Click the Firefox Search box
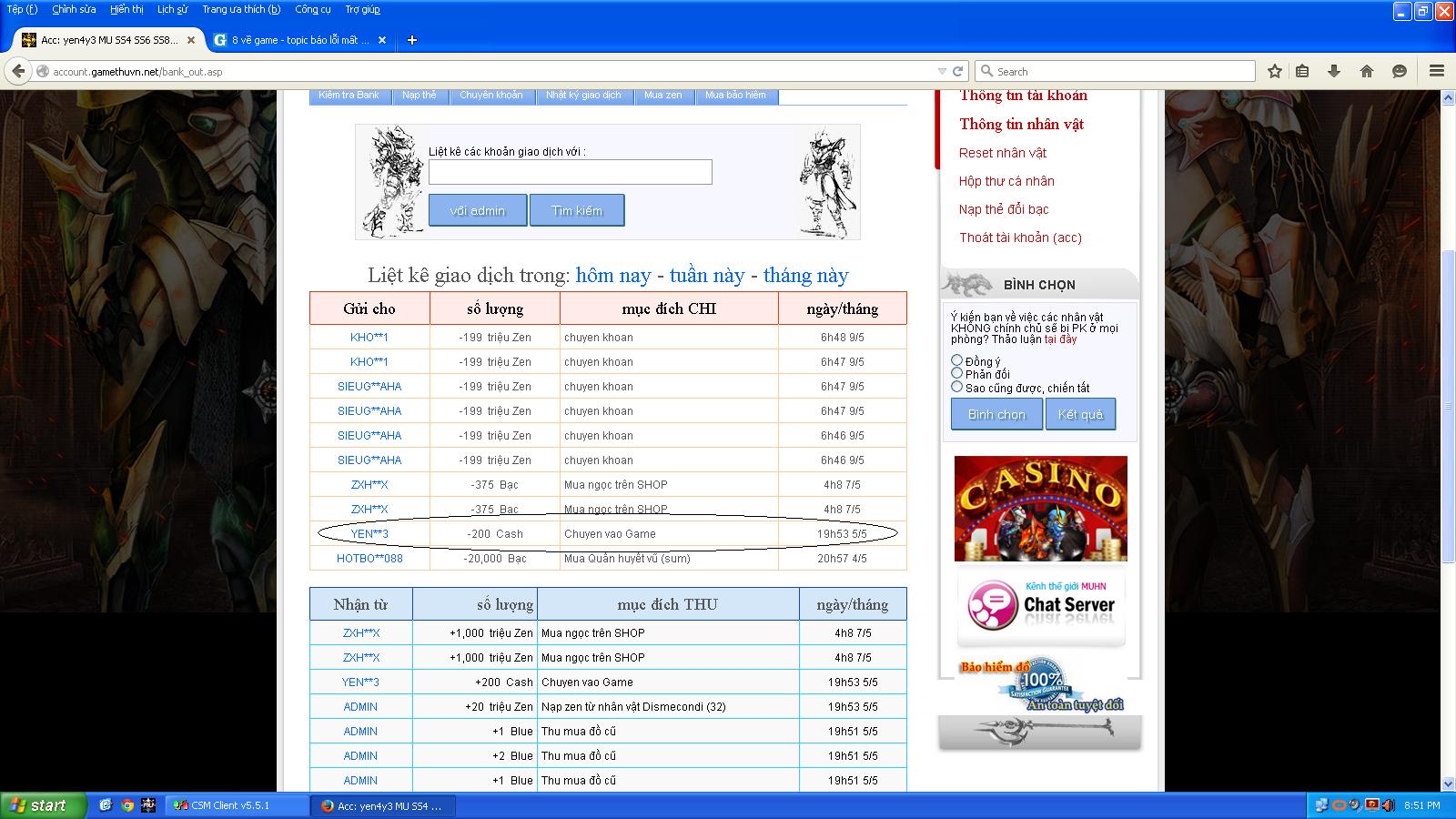This screenshot has width=1456, height=819. [1116, 71]
